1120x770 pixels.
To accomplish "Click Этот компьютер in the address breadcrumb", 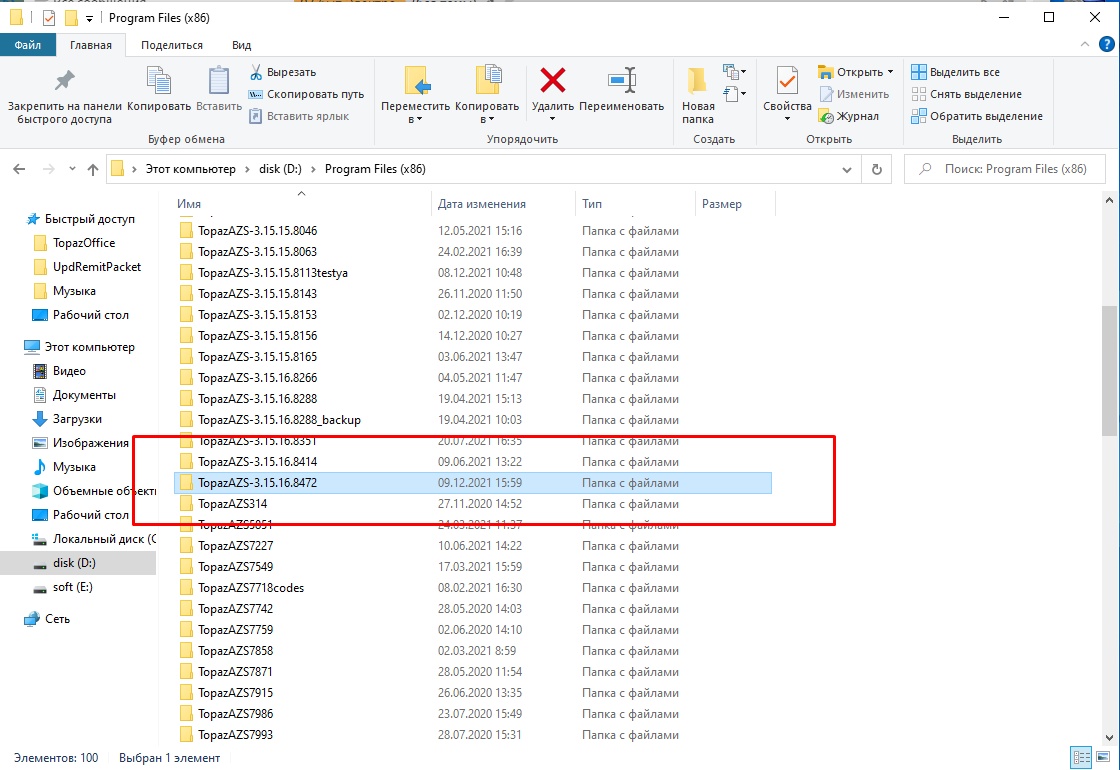I will tap(191, 169).
